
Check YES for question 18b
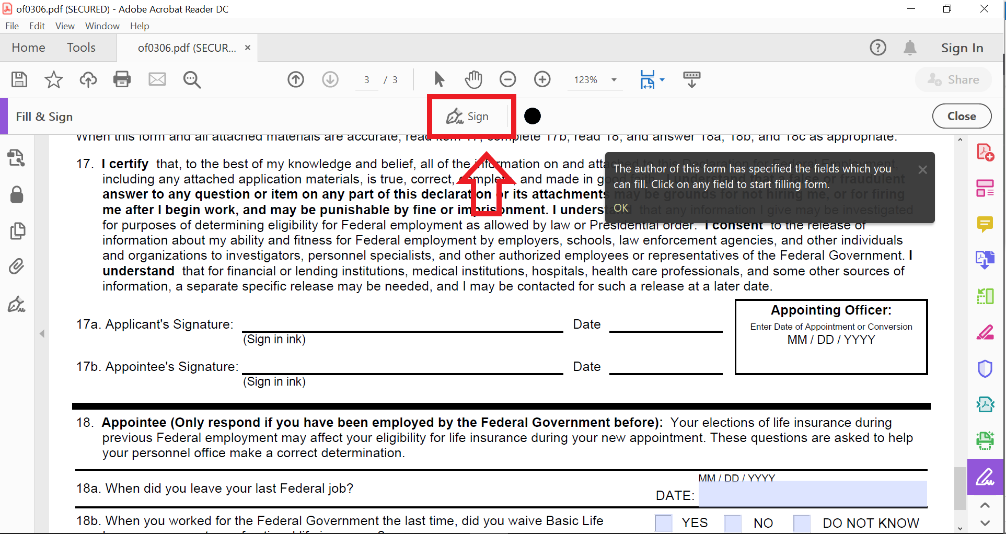(x=664, y=523)
